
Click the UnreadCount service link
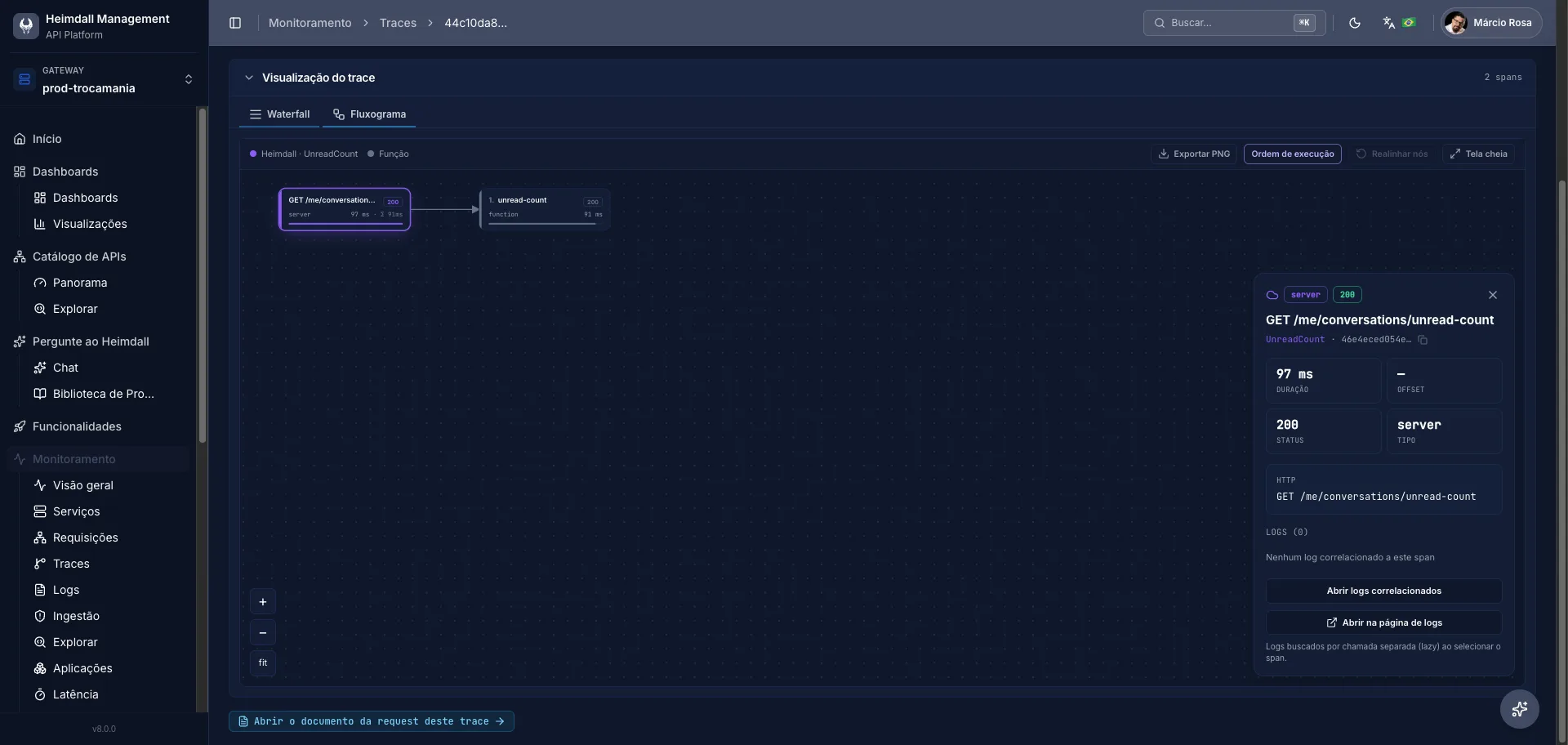(1295, 340)
